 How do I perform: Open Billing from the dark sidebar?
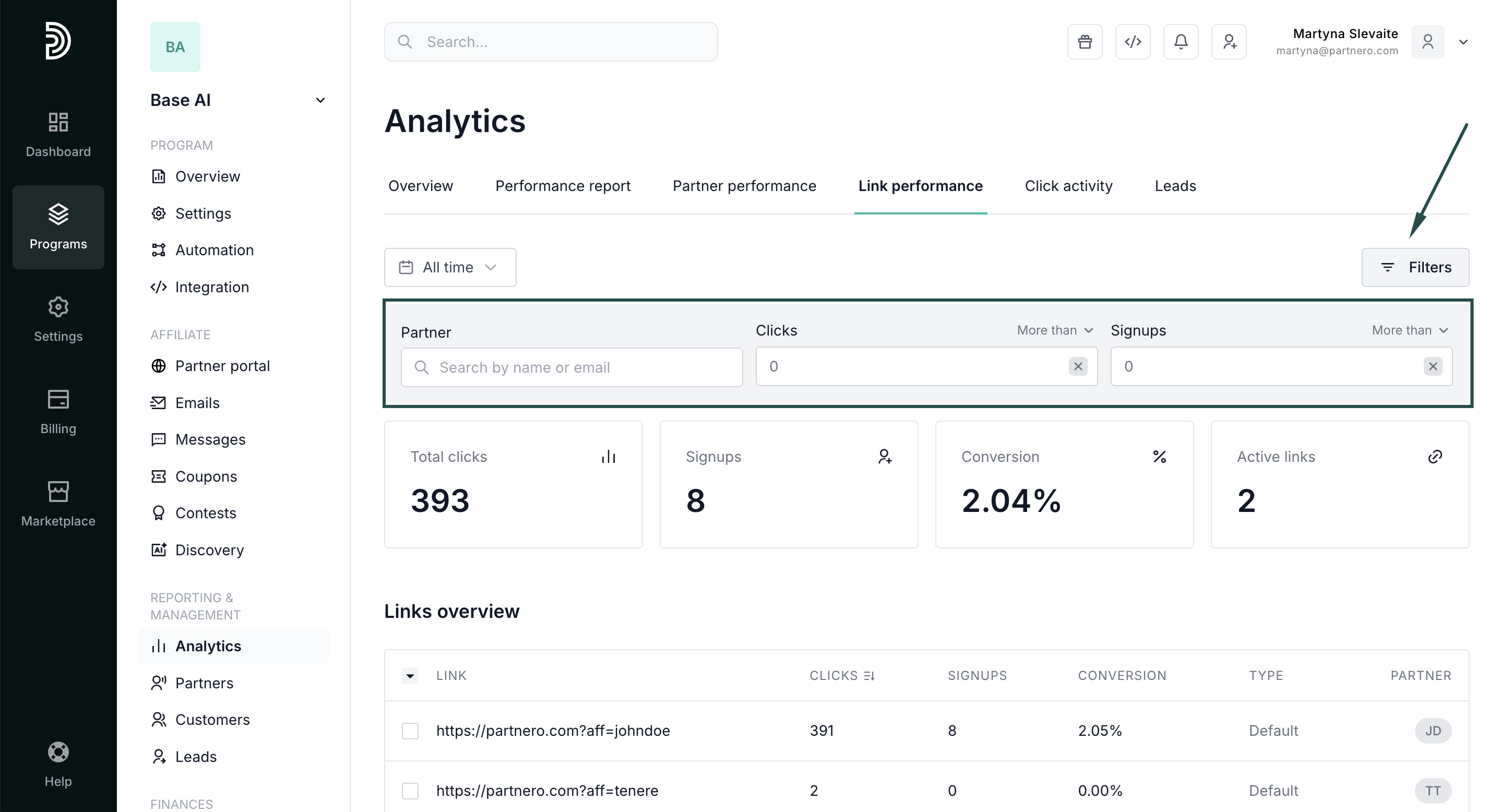(x=58, y=412)
